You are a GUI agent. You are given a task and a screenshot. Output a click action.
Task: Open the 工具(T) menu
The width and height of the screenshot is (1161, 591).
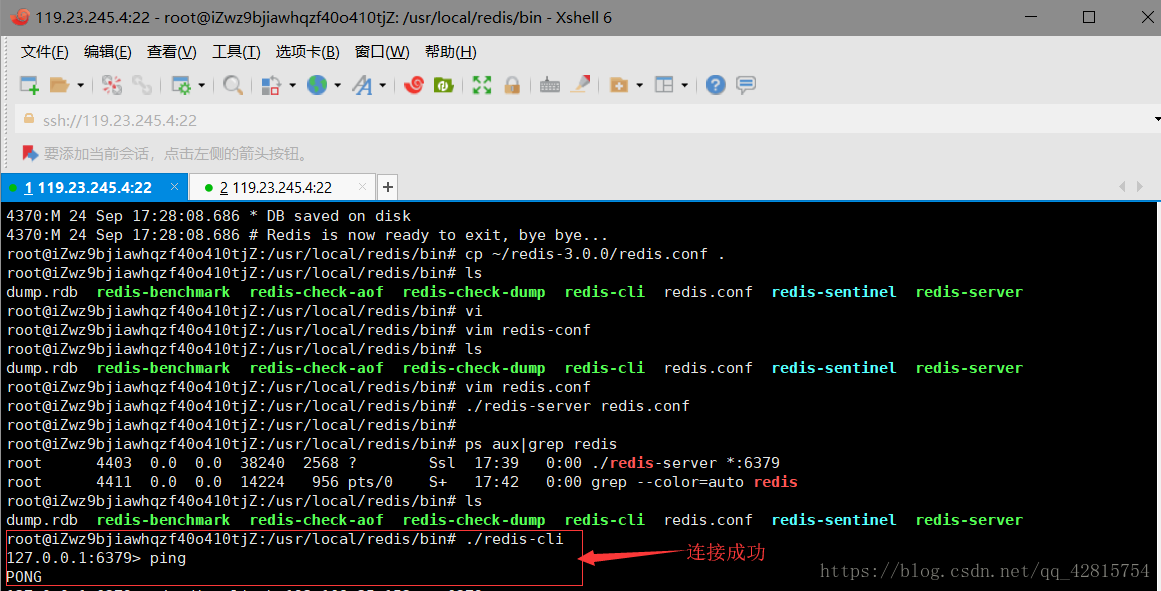[236, 52]
